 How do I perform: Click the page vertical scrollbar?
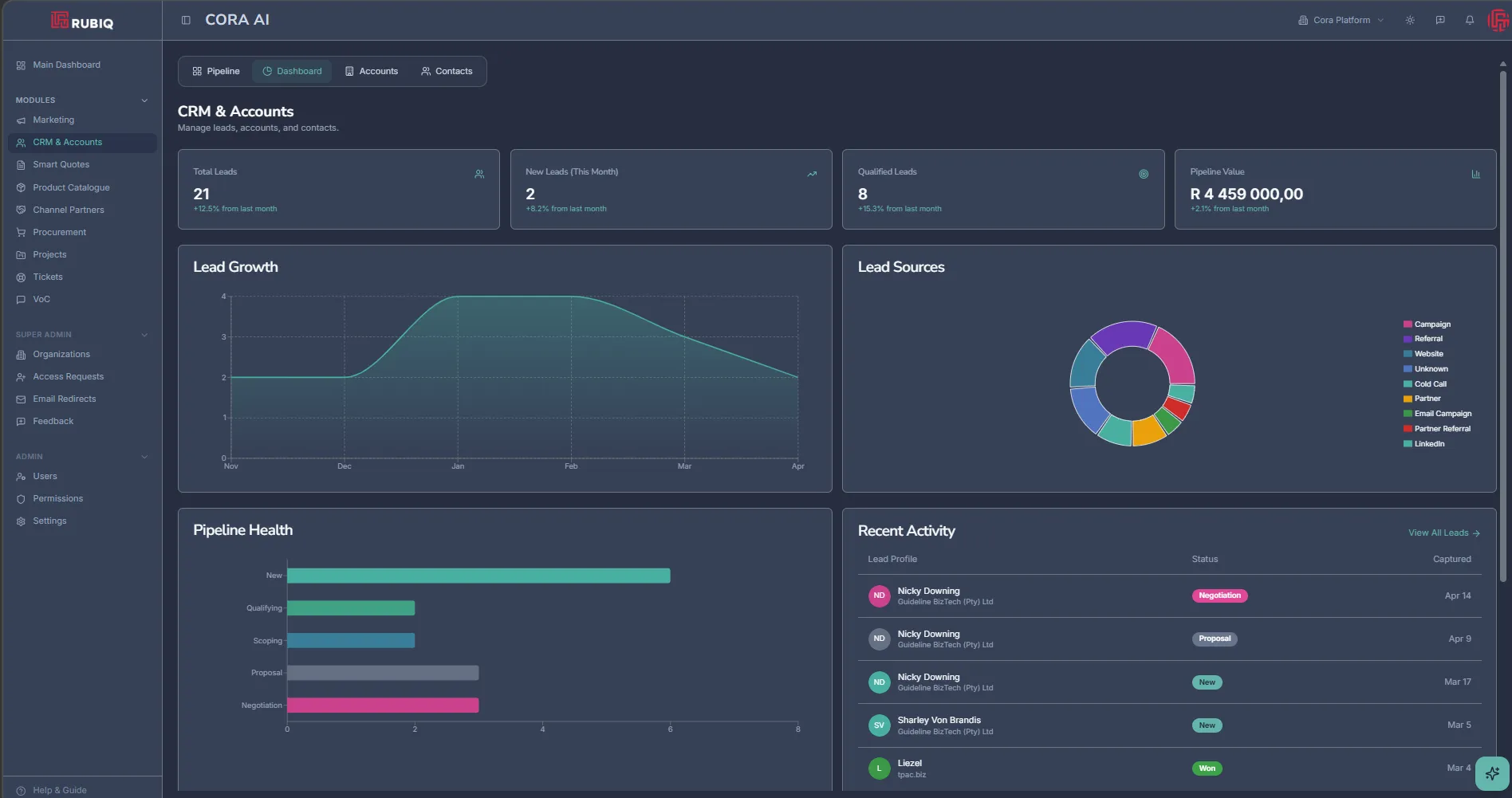[1503, 327]
